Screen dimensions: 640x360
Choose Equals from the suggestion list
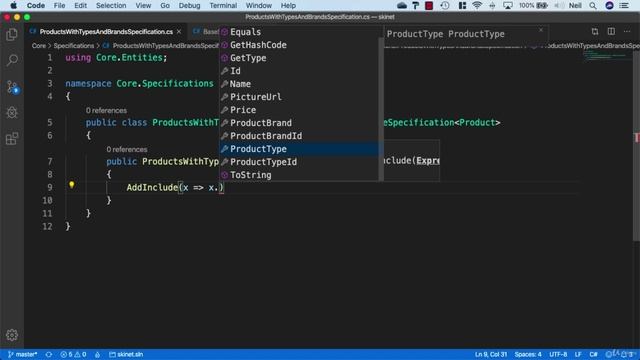point(299,32)
